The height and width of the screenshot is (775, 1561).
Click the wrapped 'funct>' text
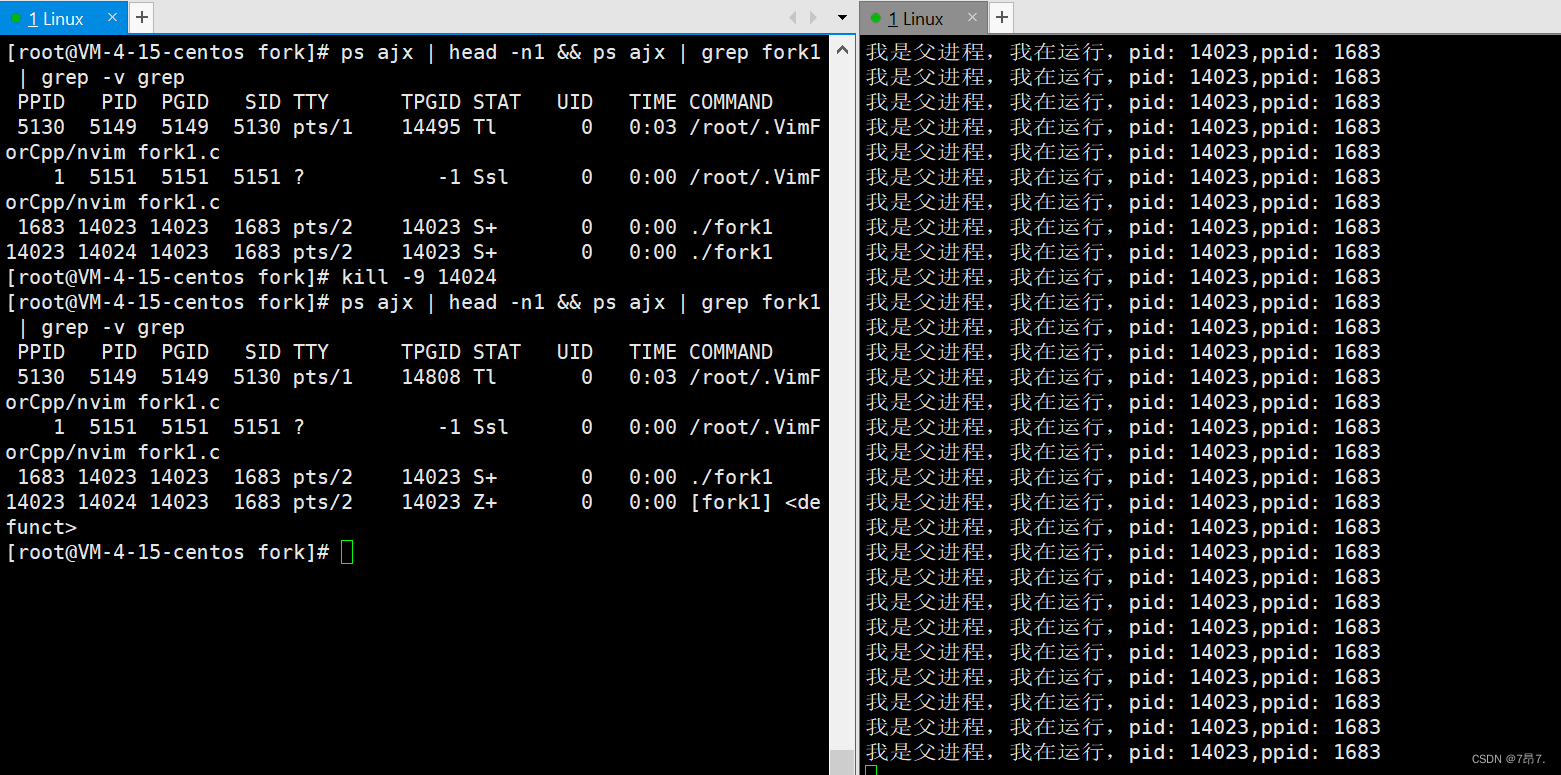pyautogui.click(x=41, y=527)
